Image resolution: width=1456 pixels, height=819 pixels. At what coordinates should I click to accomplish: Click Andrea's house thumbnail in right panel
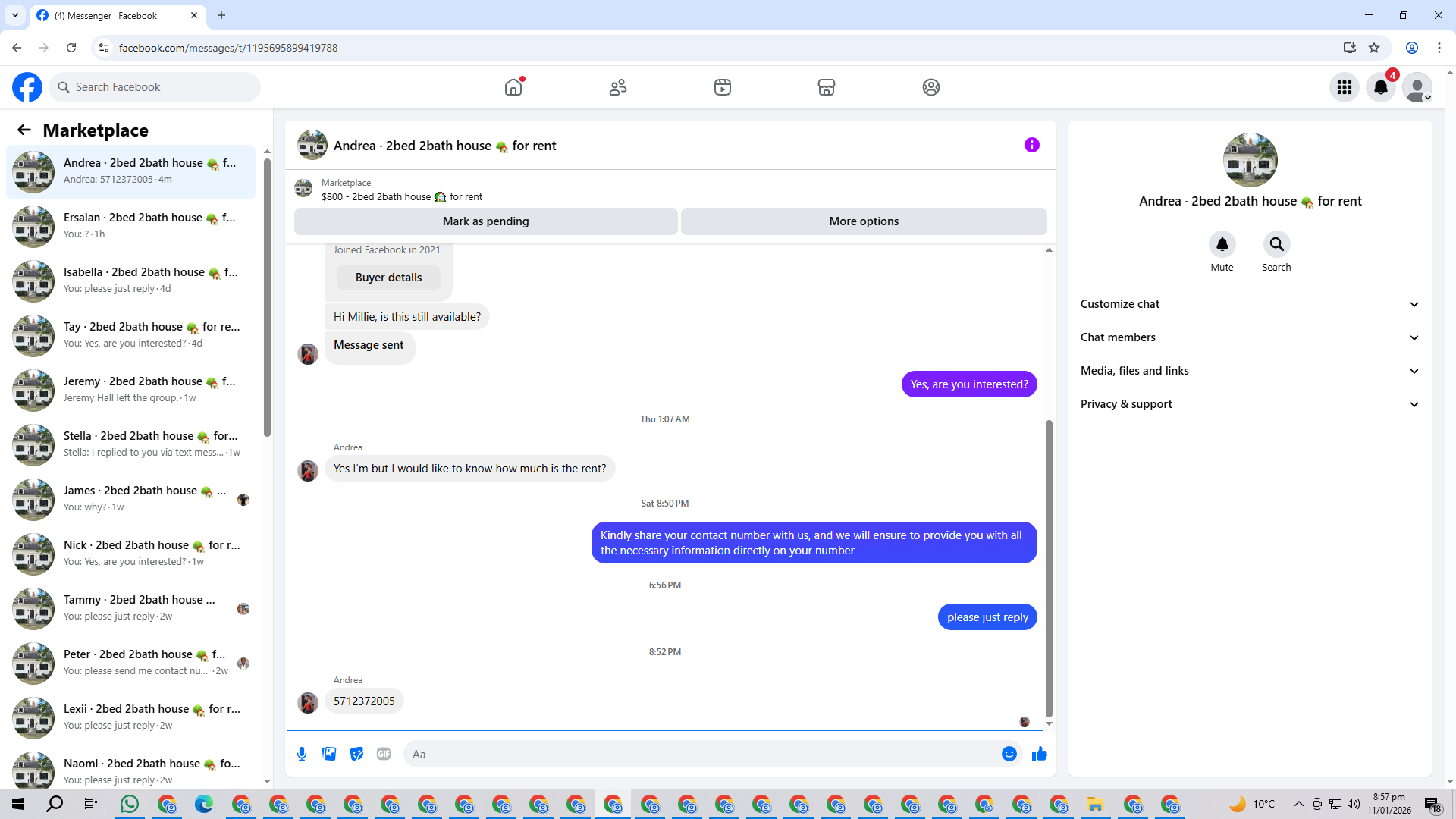pos(1250,160)
